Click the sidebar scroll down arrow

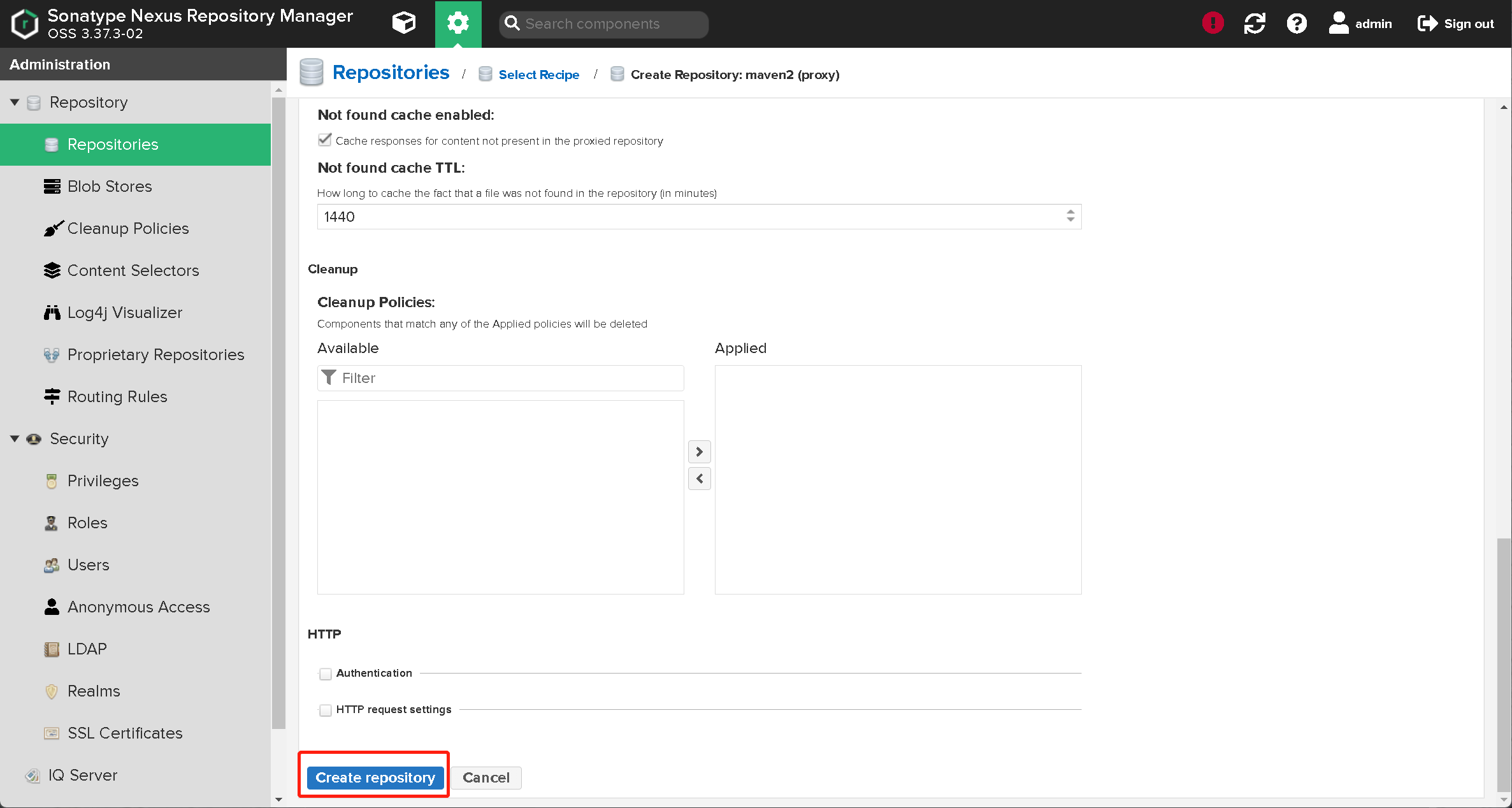[x=278, y=800]
